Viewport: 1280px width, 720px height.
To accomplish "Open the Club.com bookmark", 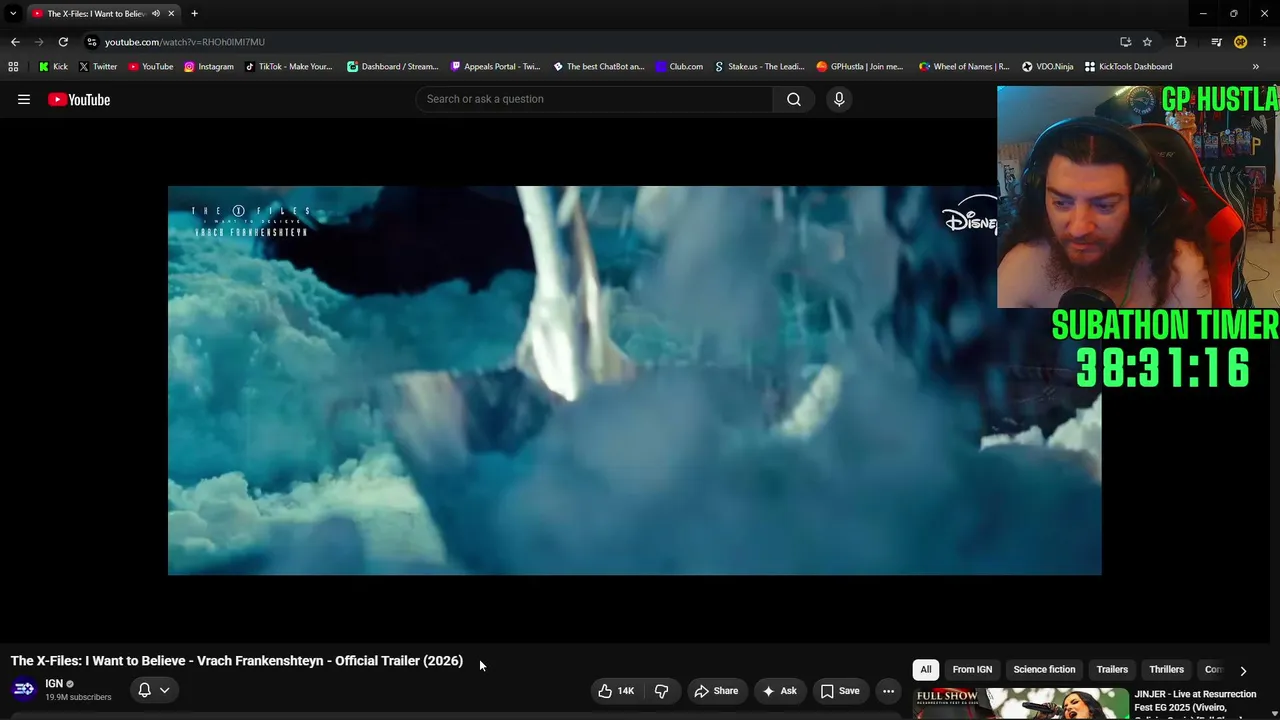I will [679, 67].
